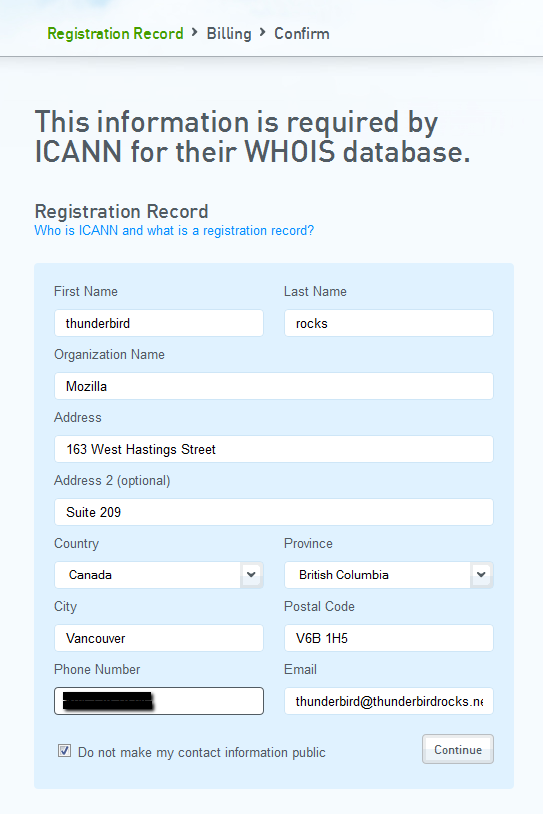Viewport: 543px width, 814px height.
Task: Uncheck 'Do not make my contact information public'
Action: click(64, 751)
